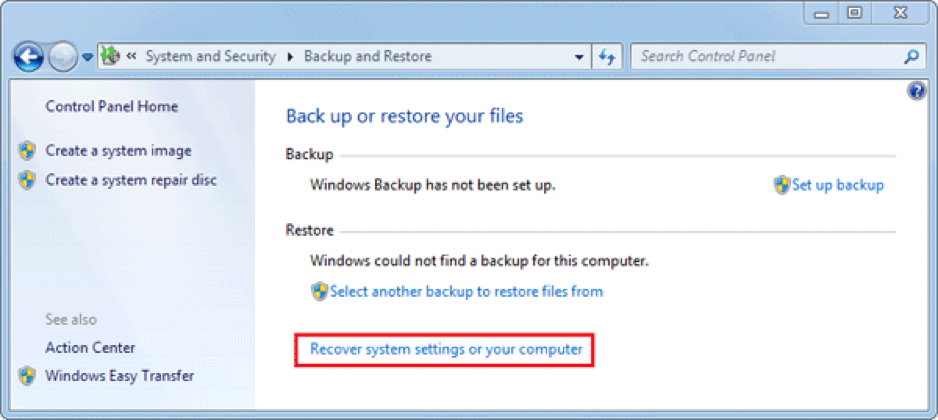
Task: Open Recover system settings or your computer
Action: pos(446,350)
